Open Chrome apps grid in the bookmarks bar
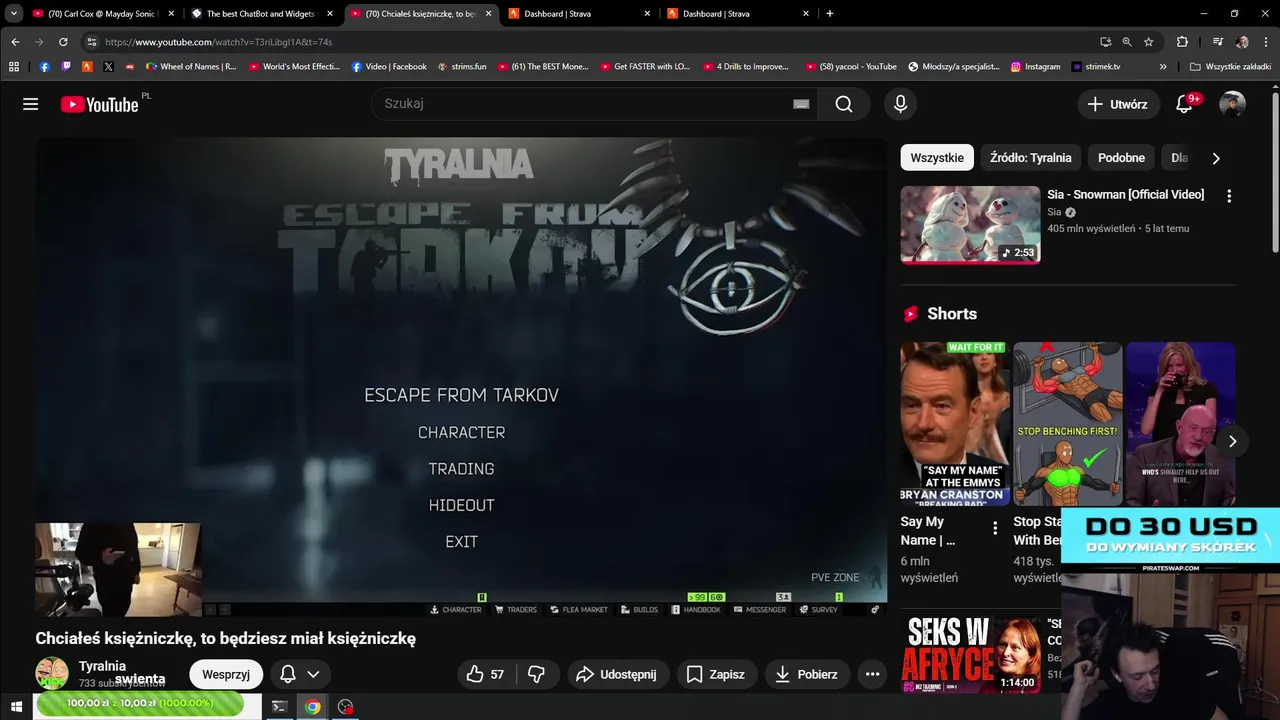 (x=14, y=67)
